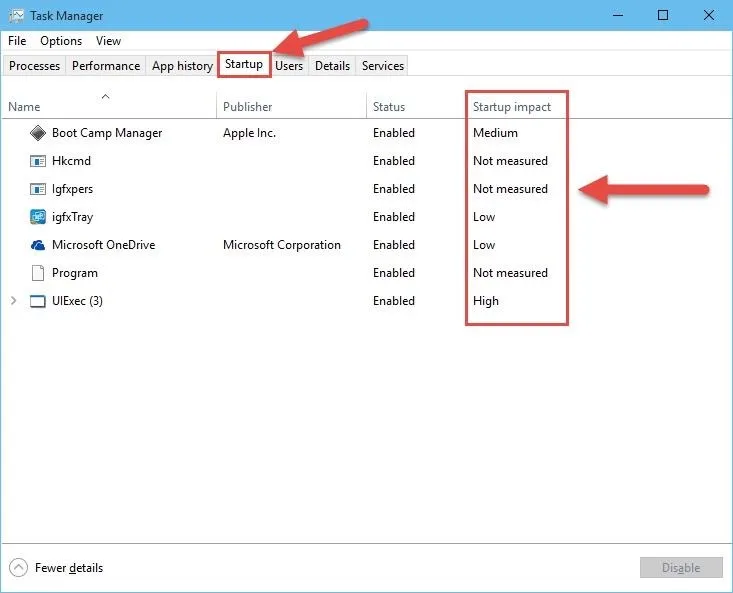Switch to the Users tab
This screenshot has width=733, height=593.
point(289,66)
